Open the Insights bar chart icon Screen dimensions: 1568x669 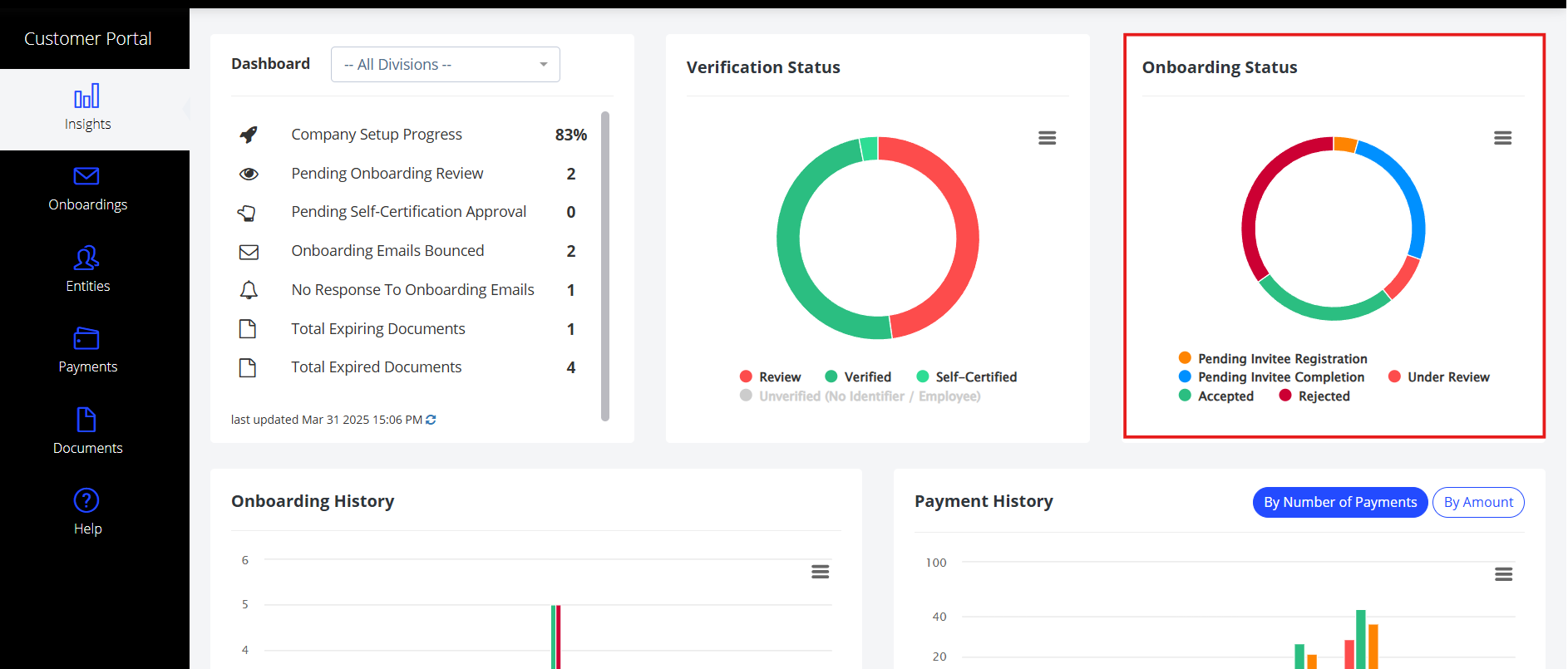[x=86, y=96]
